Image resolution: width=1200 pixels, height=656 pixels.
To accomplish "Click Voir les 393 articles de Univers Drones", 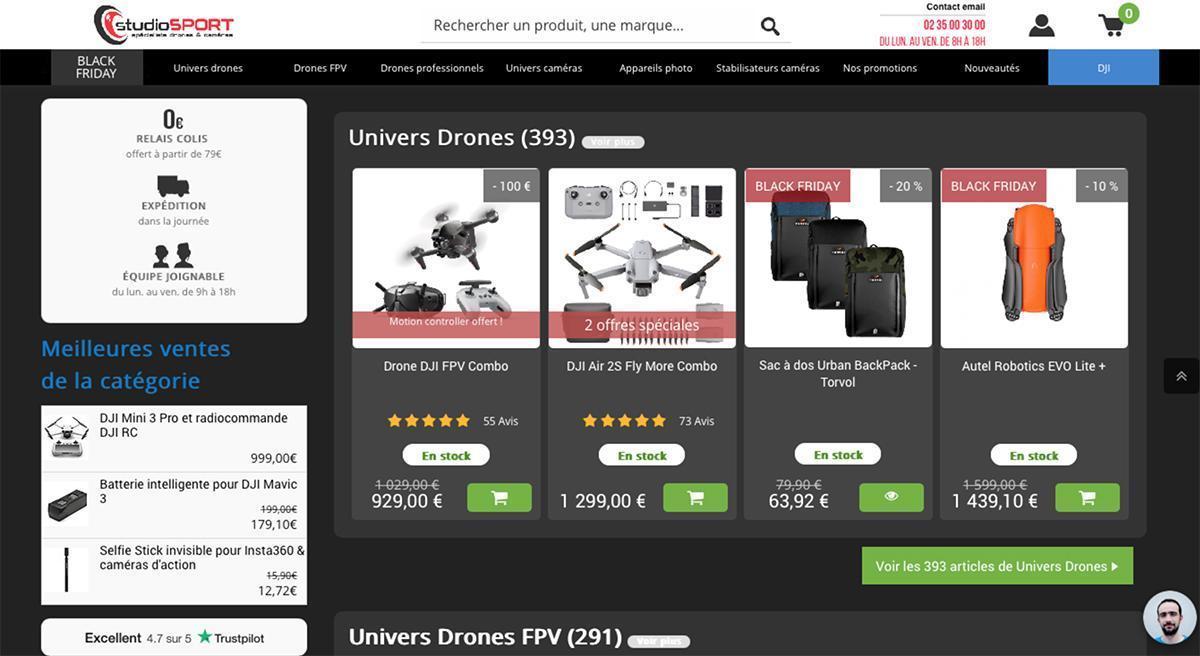I will 998,566.
